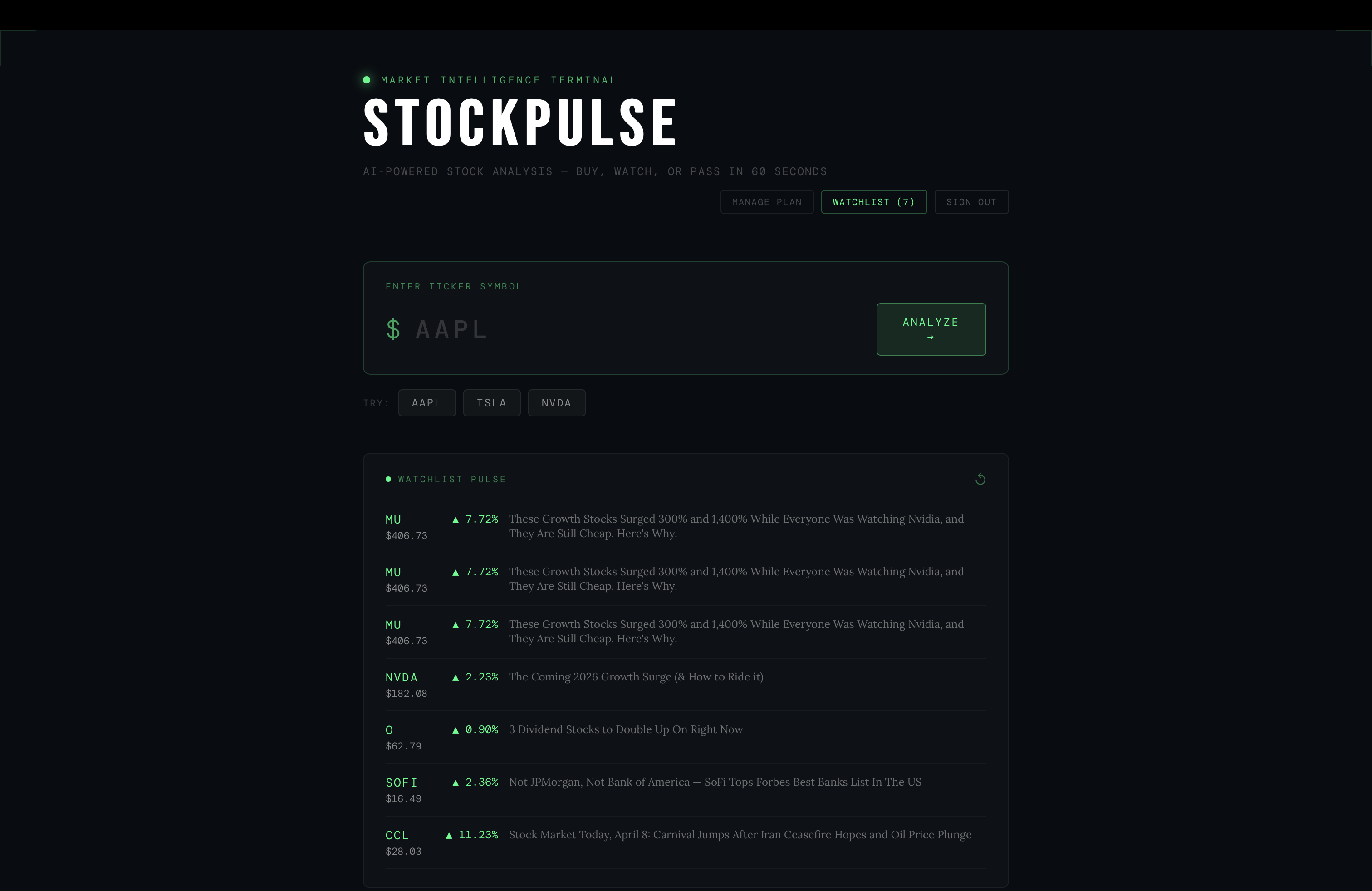Expand the MU watchlist entry
This screenshot has width=1372, height=891.
pos(393,519)
